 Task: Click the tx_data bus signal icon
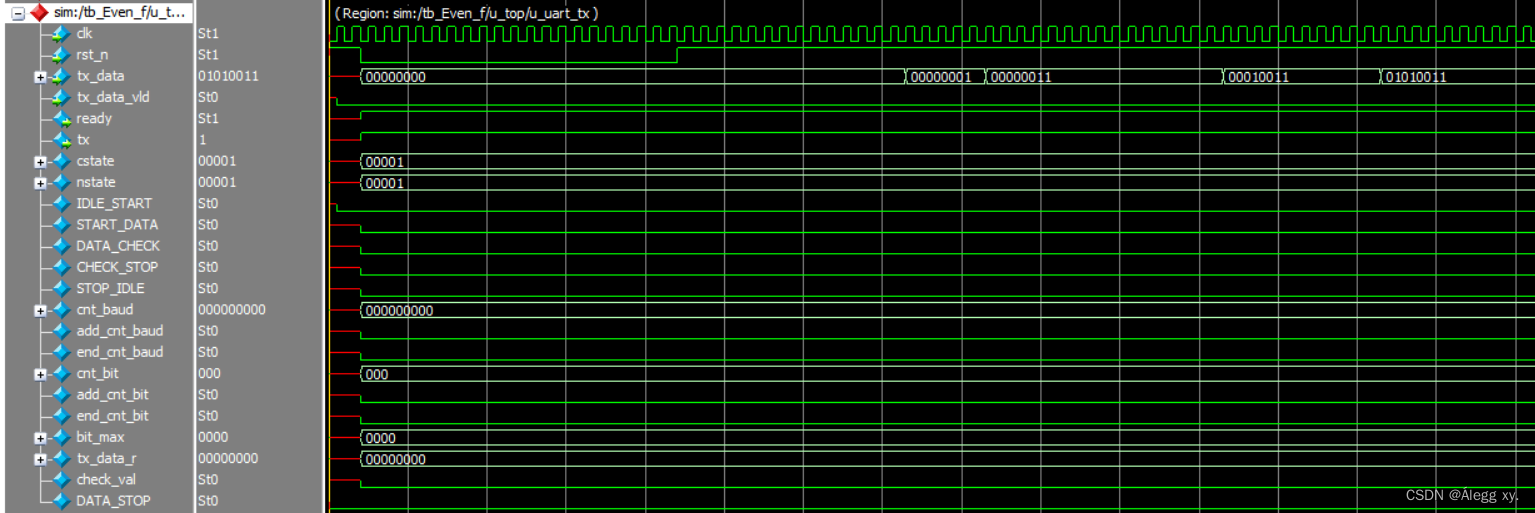pyautogui.click(x=61, y=76)
